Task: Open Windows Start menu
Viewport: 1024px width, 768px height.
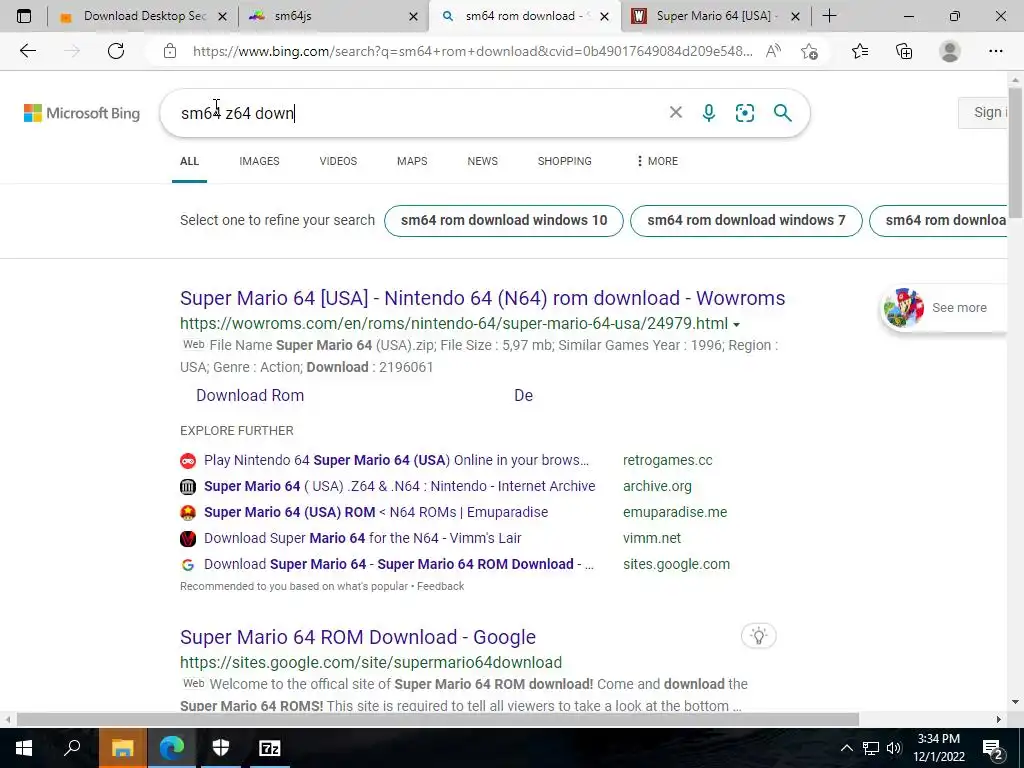Action: [x=24, y=748]
